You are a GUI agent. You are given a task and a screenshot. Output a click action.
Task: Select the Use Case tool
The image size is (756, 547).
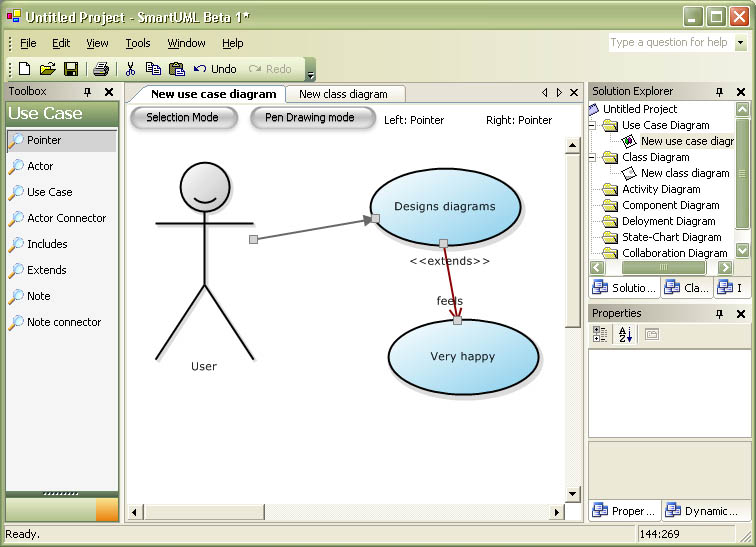coord(62,192)
